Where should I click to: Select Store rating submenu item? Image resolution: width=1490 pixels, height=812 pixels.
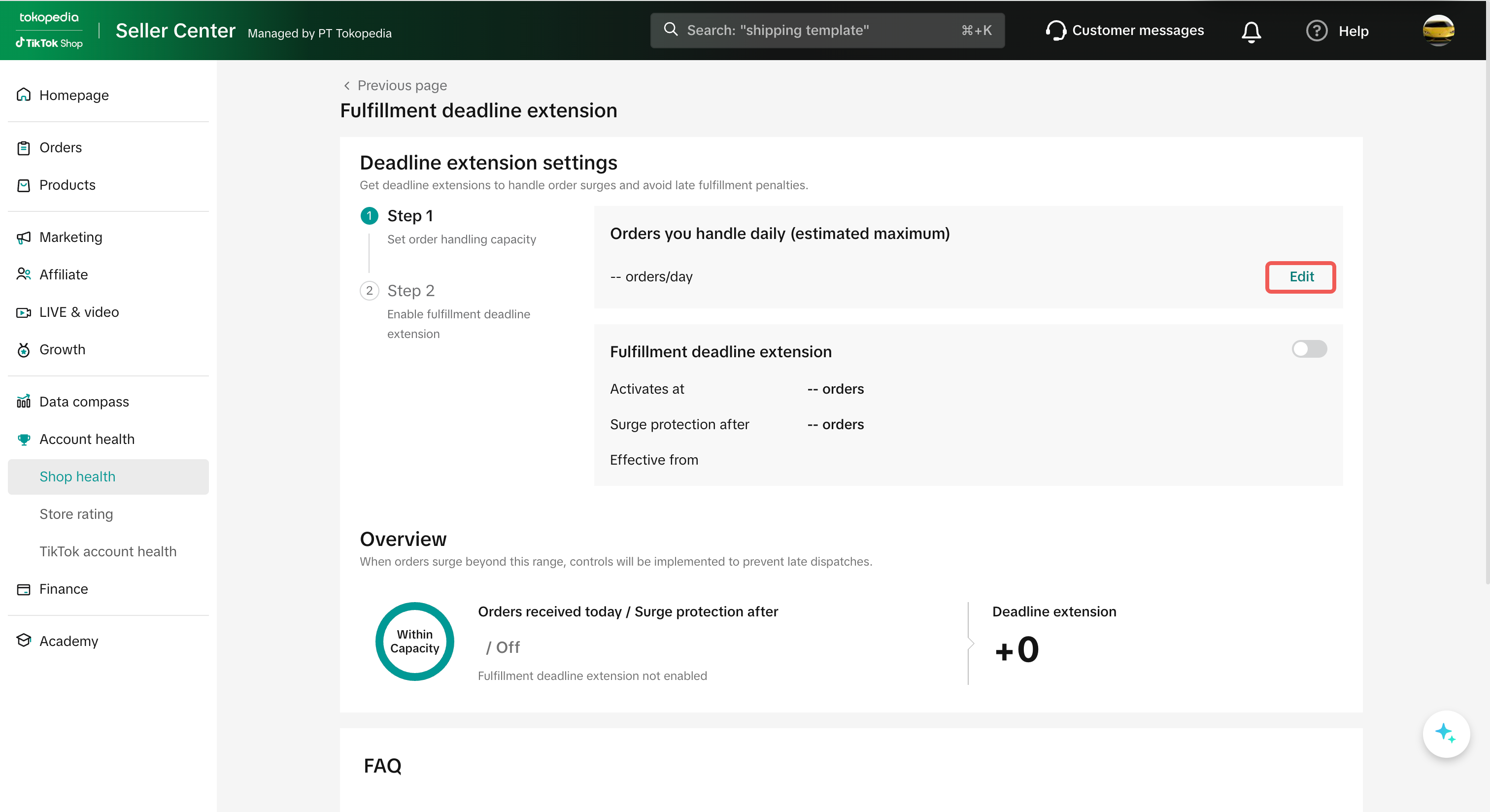click(76, 514)
